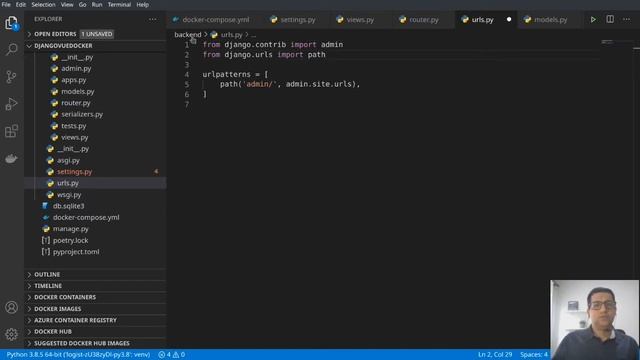
Task: Select Python 3.8.5 interpreter in status bar
Action: pos(78,355)
